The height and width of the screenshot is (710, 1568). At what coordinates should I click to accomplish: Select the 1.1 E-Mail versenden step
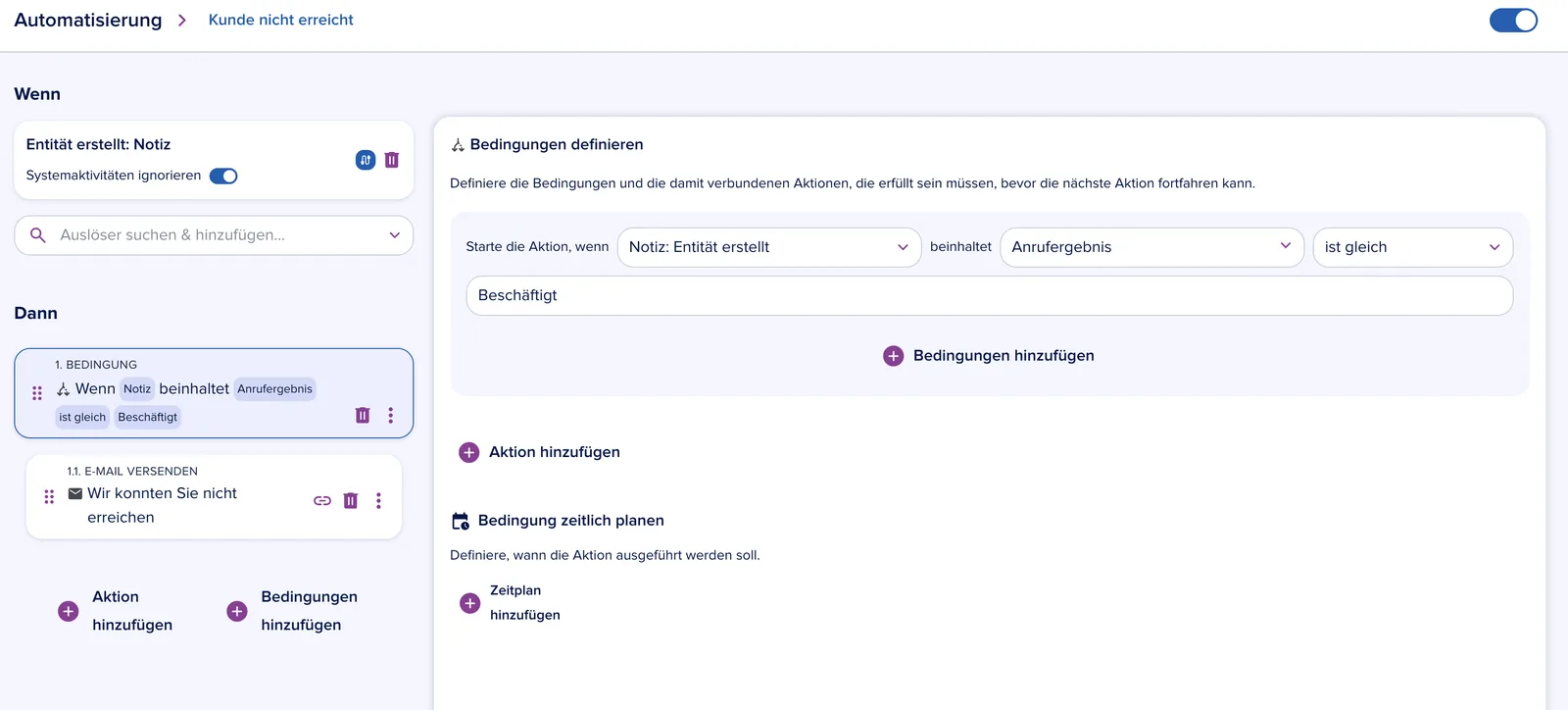coord(214,496)
